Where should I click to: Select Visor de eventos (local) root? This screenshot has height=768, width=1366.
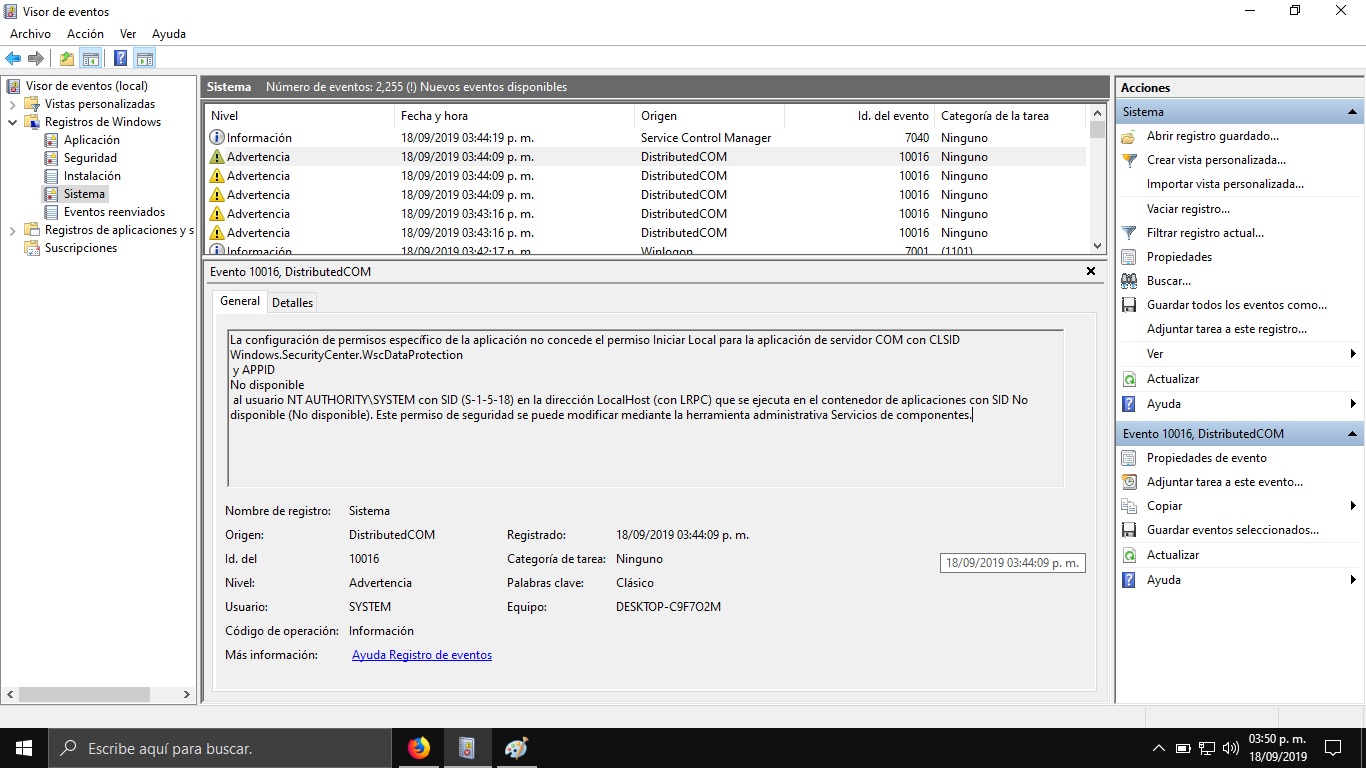pyautogui.click(x=87, y=86)
